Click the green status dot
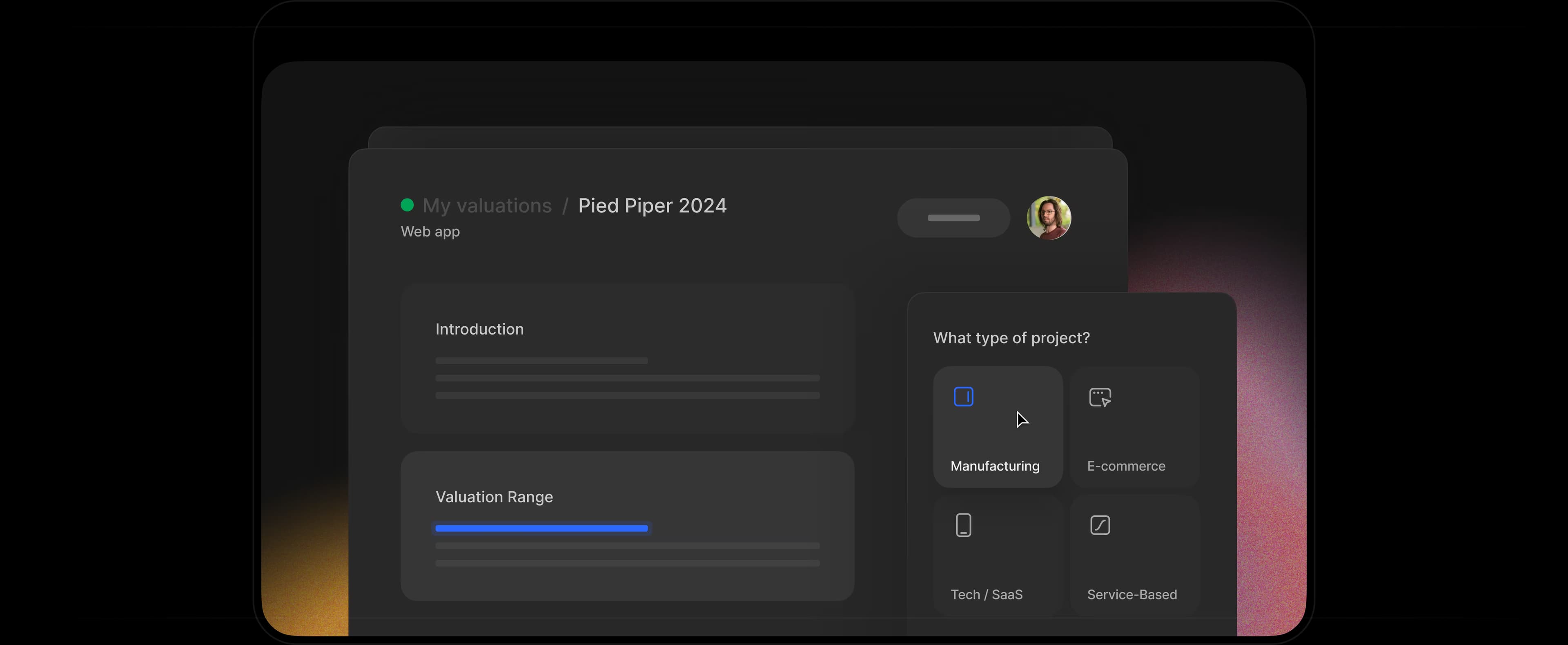 point(407,205)
